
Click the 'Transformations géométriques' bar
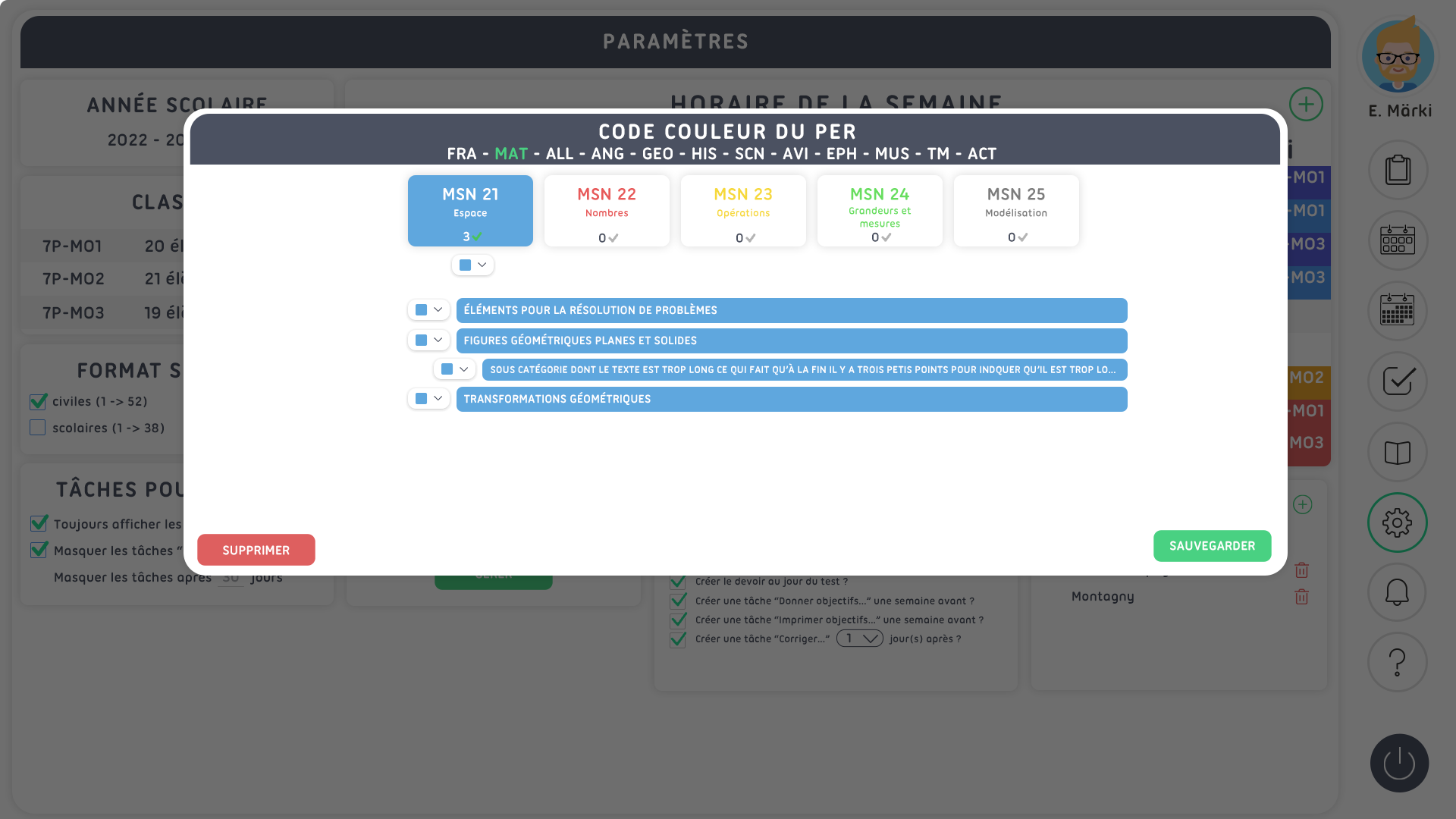click(792, 399)
